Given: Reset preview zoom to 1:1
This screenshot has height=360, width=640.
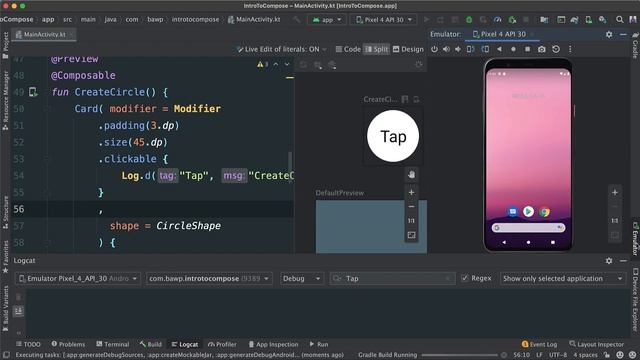Looking at the screenshot, I should click(411, 221).
